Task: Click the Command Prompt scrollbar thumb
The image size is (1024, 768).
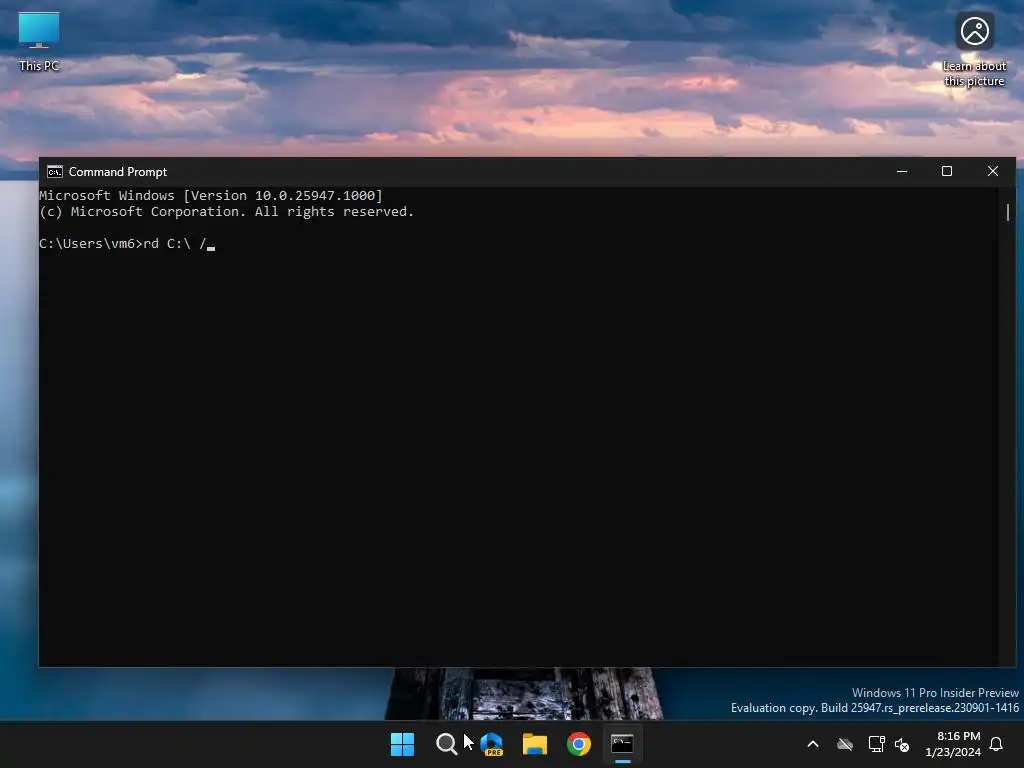Action: pyautogui.click(x=1008, y=212)
